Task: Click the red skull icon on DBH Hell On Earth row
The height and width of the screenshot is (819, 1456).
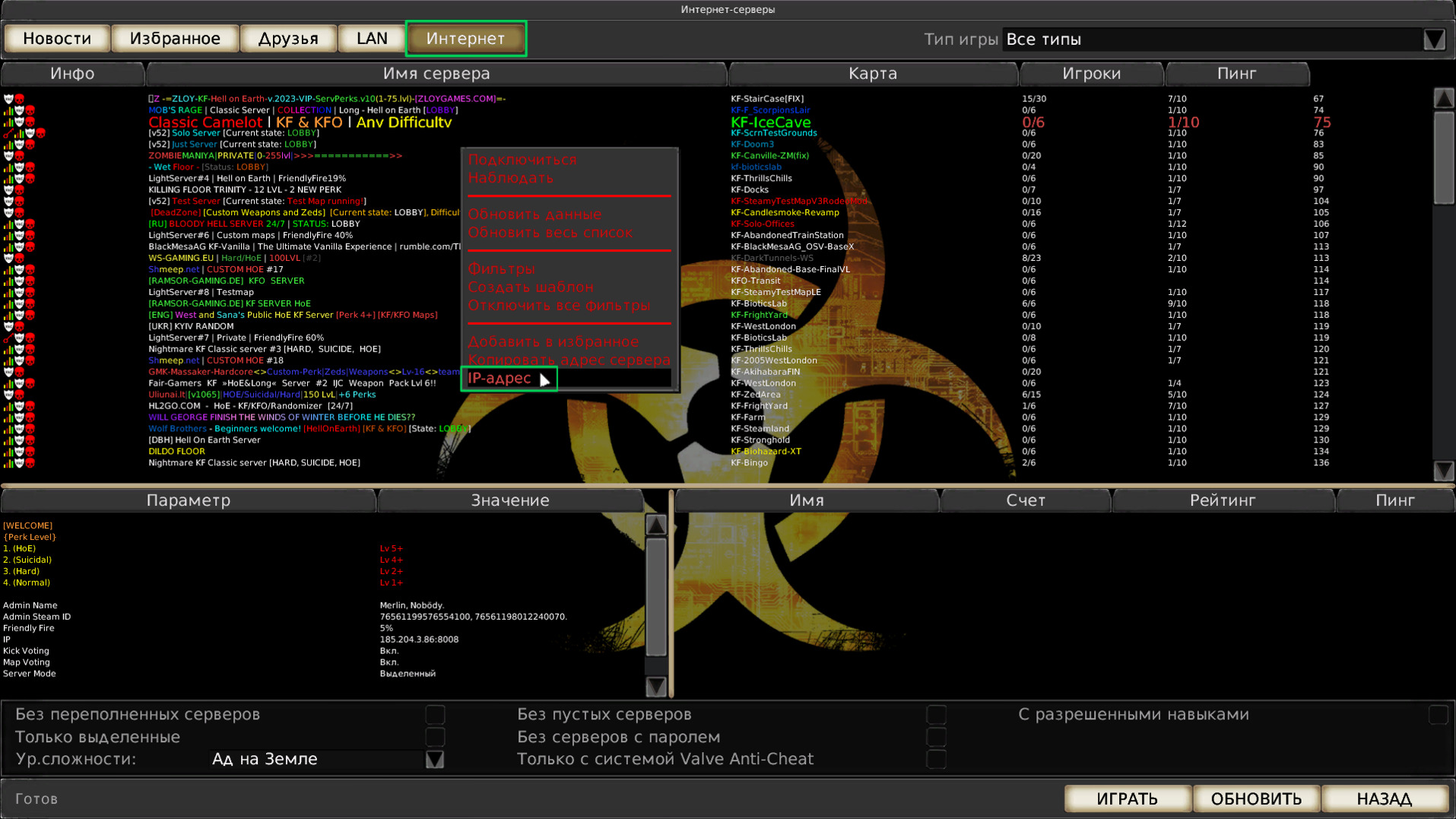Action: pyautogui.click(x=30, y=440)
